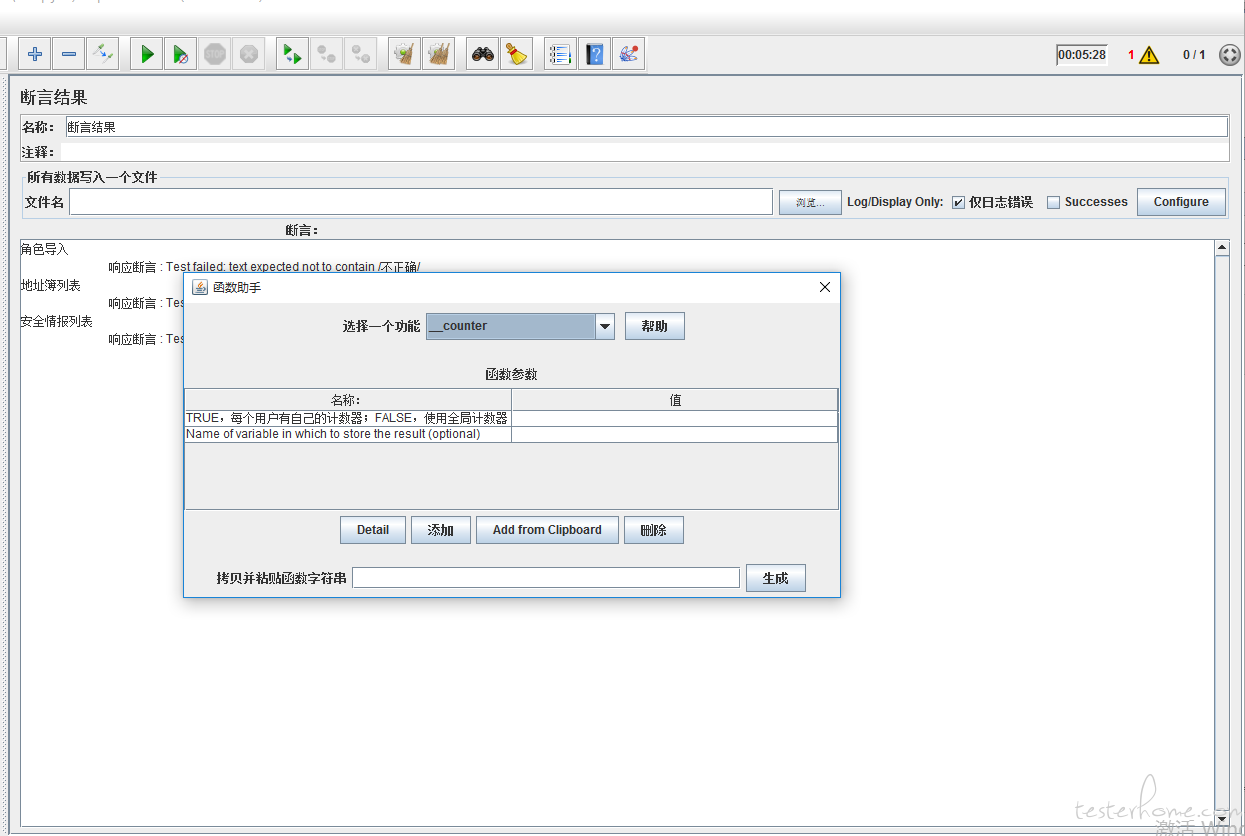Open Function Helper list icon in toolbar
Viewport: 1245px width, 836px height.
560,54
